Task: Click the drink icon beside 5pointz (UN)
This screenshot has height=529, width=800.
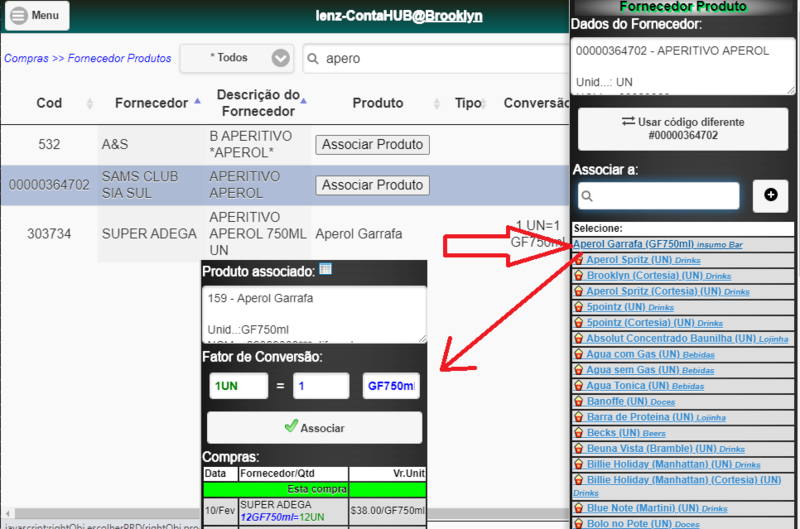Action: 579,307
